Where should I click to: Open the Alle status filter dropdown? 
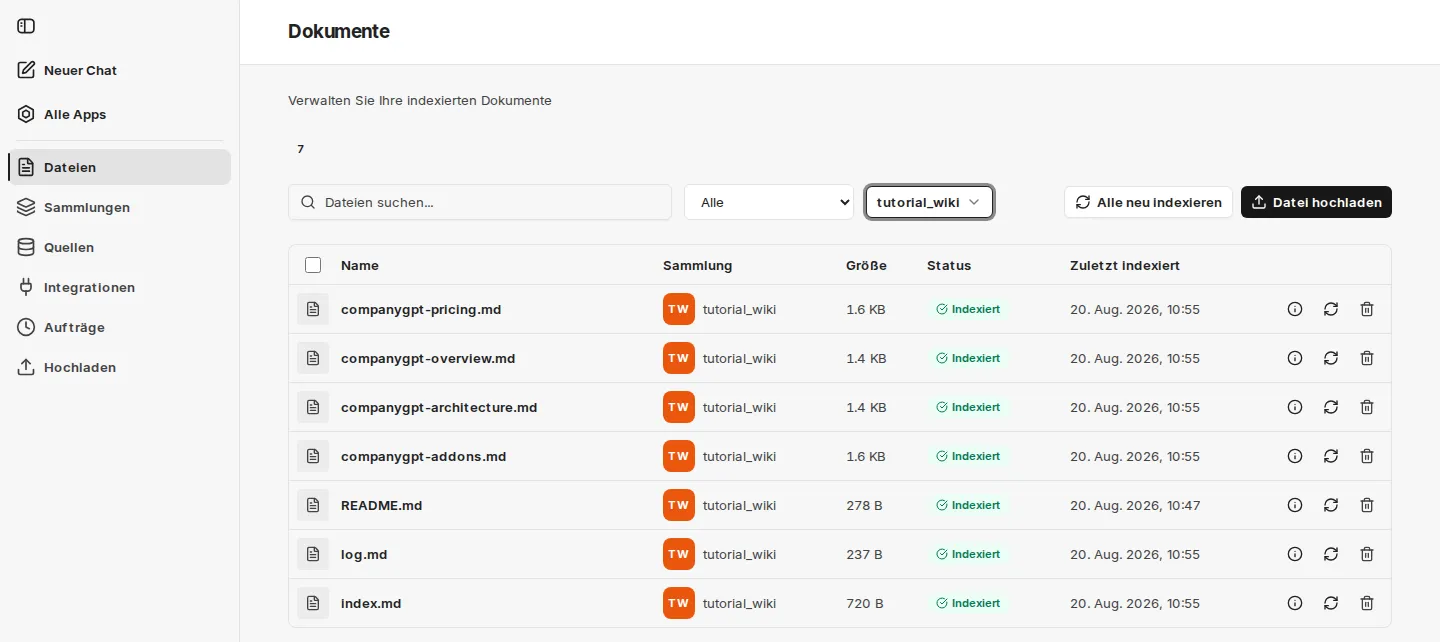(x=769, y=202)
